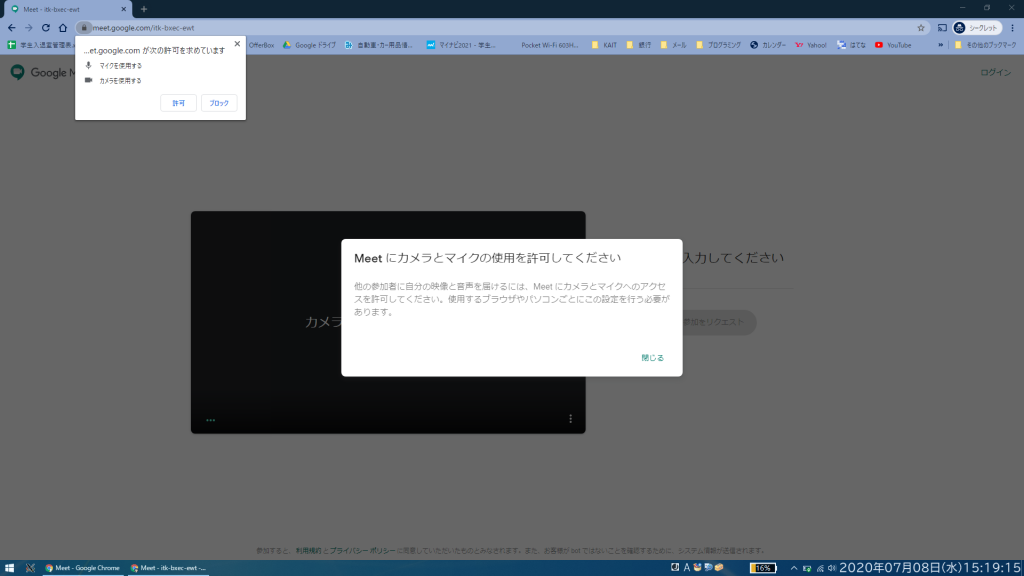Switch to Meet - Google Chrome taskbar window
The height and width of the screenshot is (576, 1024).
[x=82, y=568]
